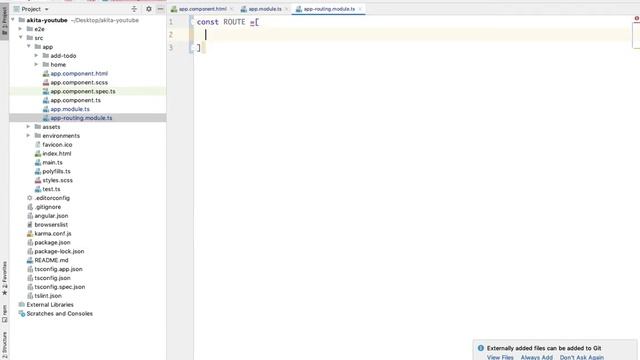Hide the Project panel with minimize icon
The image size is (640, 360).
[160, 9]
